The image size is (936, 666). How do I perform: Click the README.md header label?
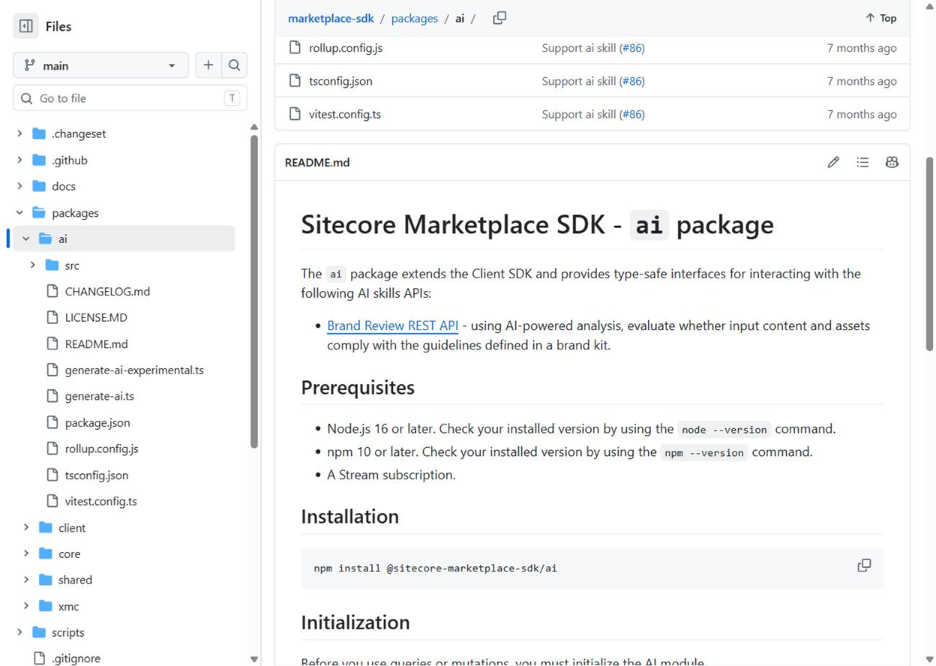pos(317,162)
